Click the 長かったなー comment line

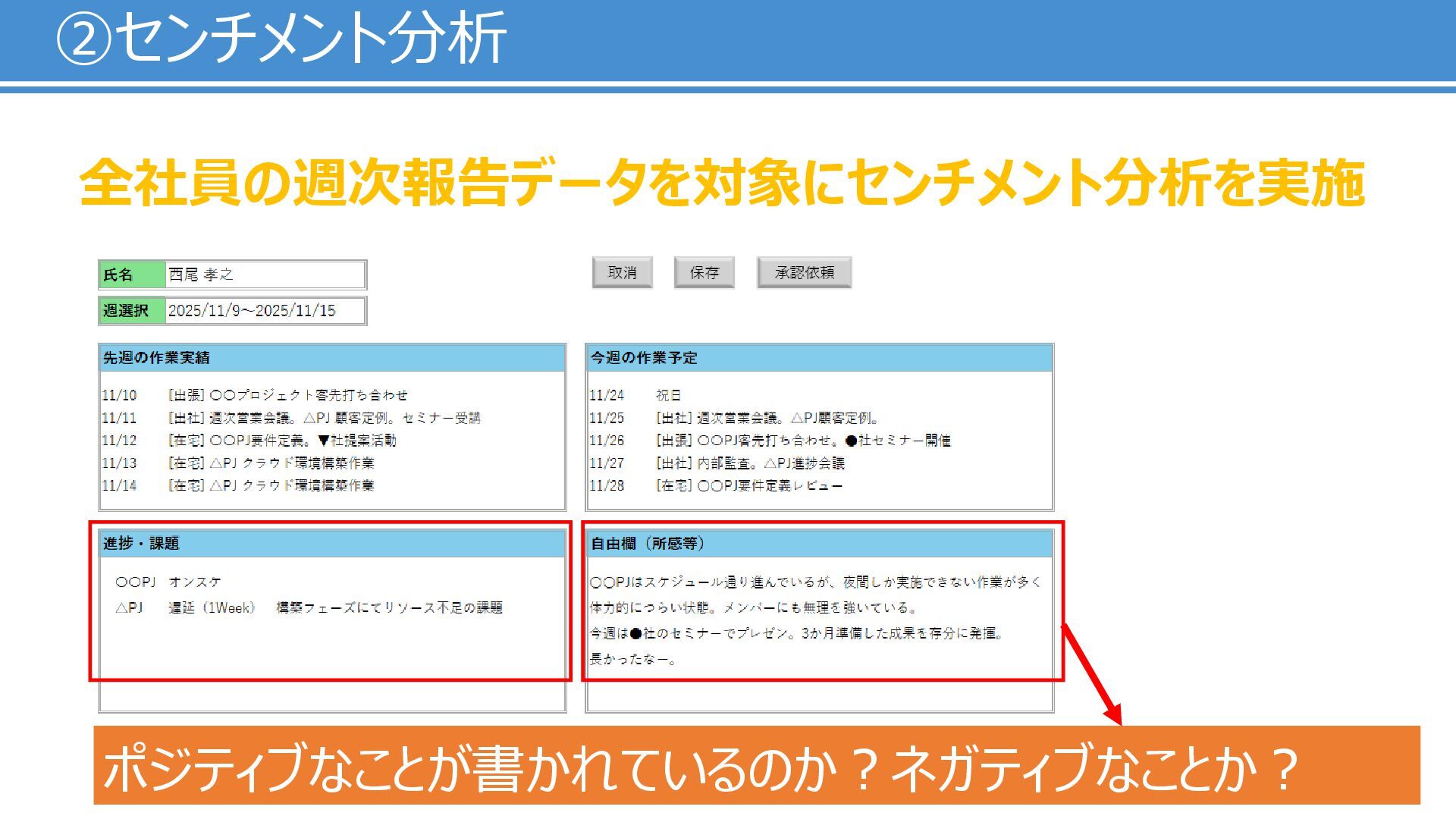pyautogui.click(x=632, y=660)
